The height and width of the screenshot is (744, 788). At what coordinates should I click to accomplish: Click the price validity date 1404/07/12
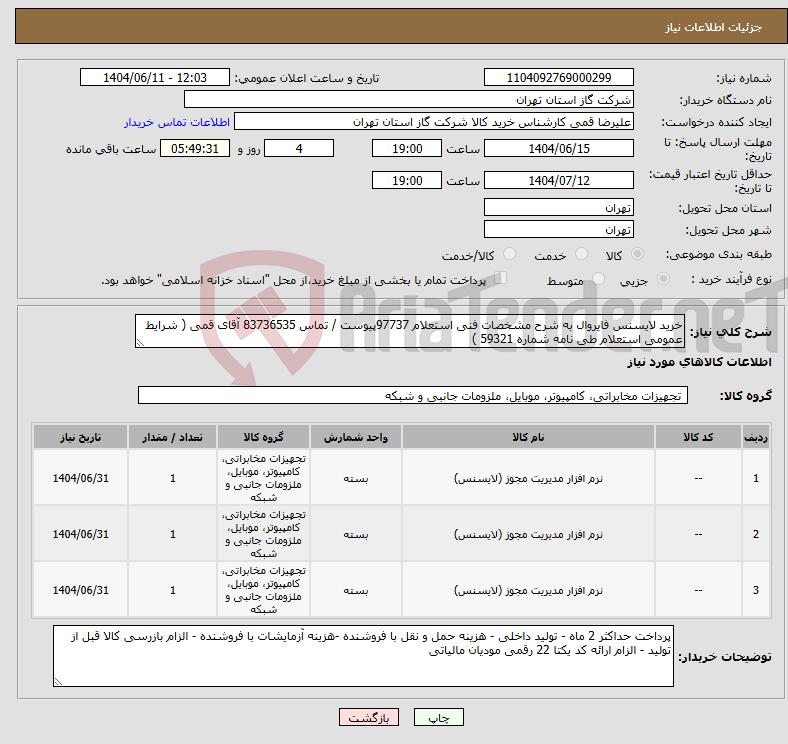[558, 180]
